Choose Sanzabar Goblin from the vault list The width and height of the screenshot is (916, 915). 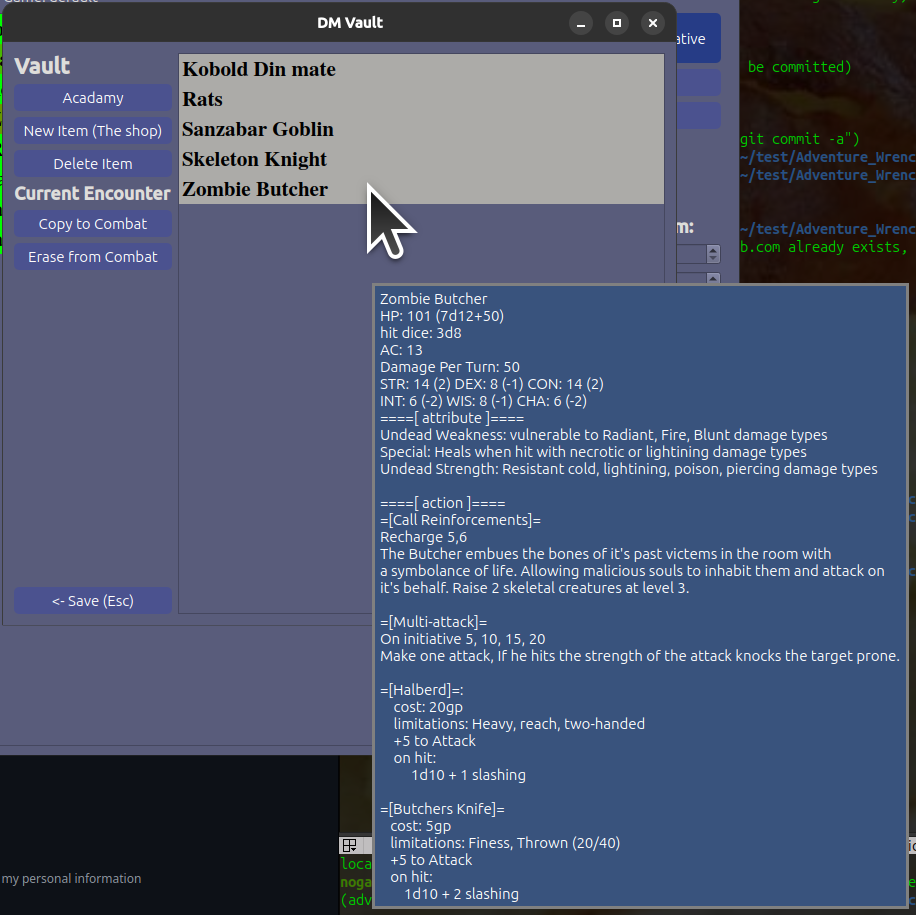(258, 129)
